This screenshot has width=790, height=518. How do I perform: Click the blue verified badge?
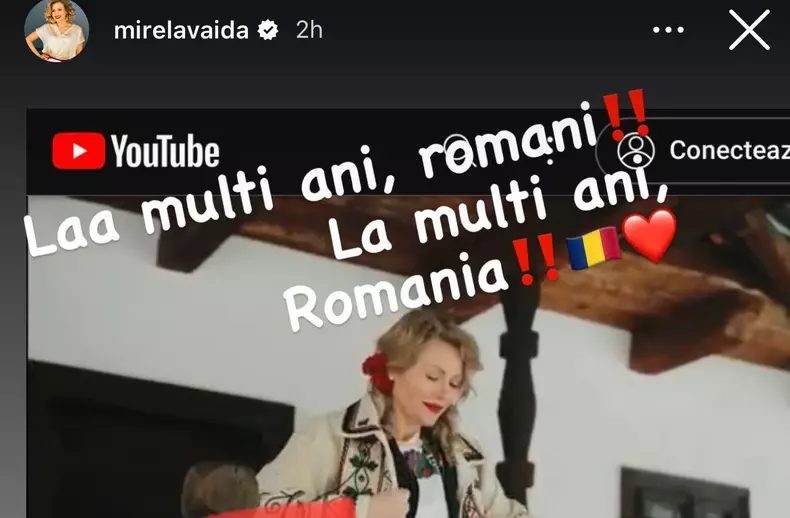(x=268, y=30)
